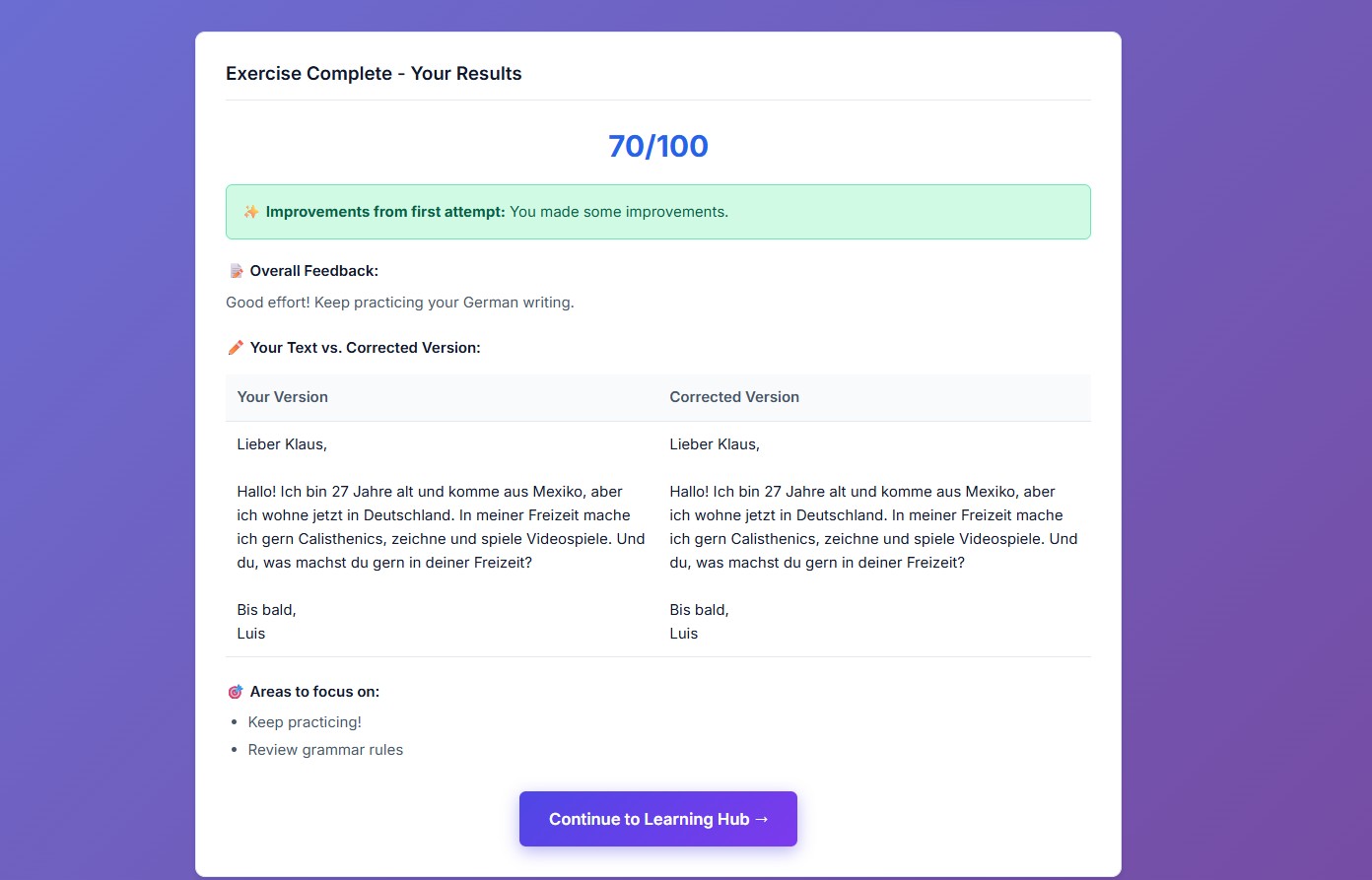Click the Overall Feedback label
The width and height of the screenshot is (1372, 880).
pos(312,270)
